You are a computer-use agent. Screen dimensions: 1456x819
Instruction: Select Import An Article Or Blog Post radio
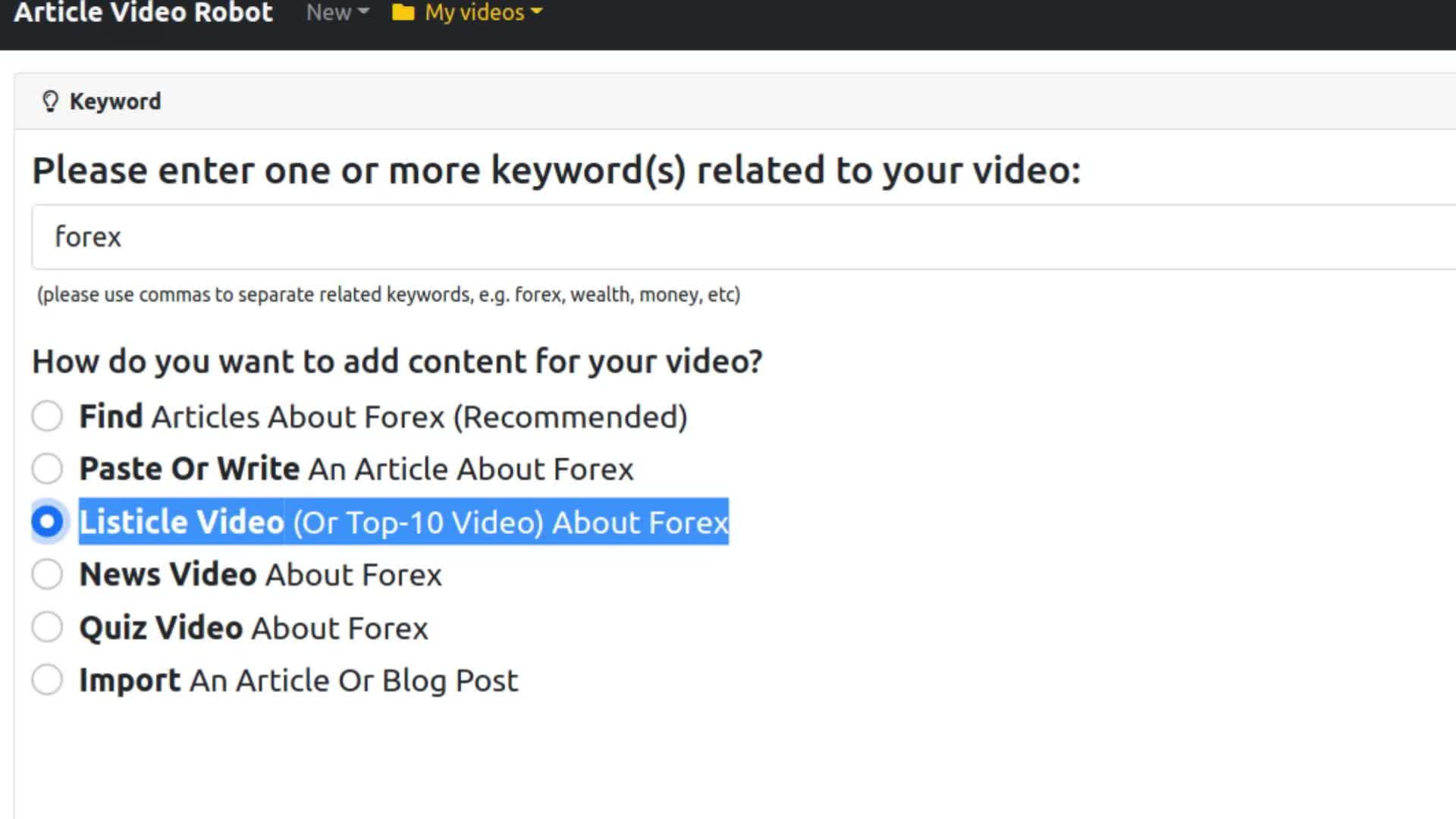click(x=47, y=679)
